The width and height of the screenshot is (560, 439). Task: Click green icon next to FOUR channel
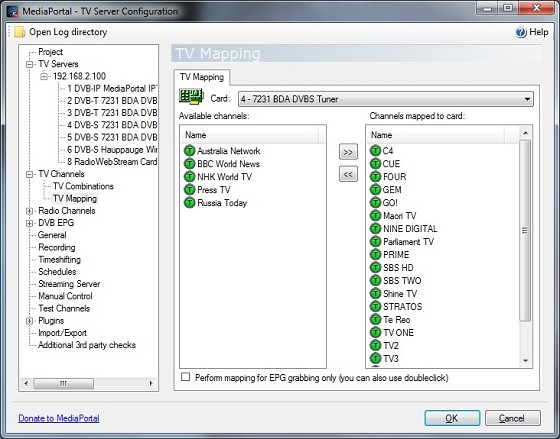point(375,177)
